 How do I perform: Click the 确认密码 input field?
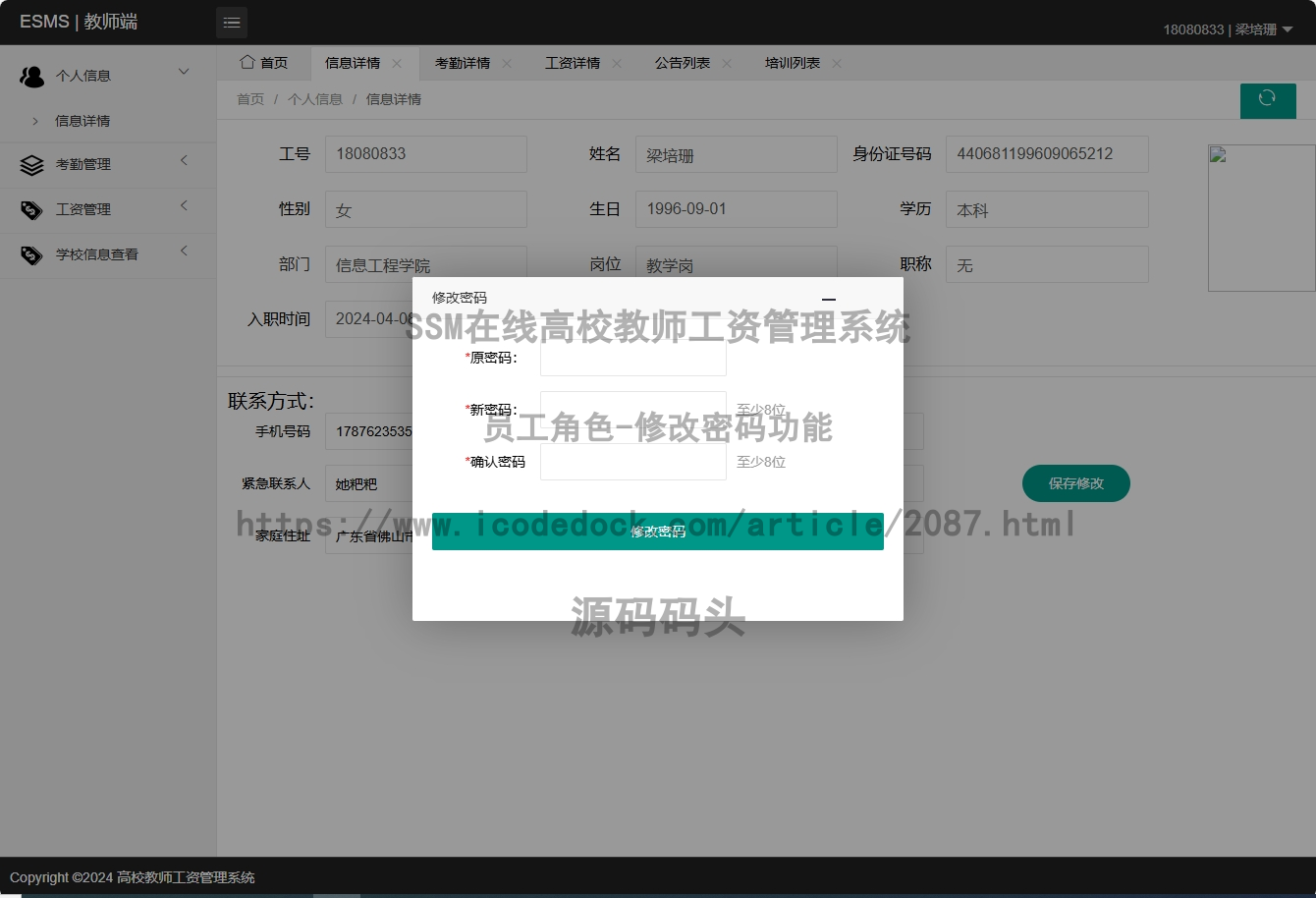[633, 462]
